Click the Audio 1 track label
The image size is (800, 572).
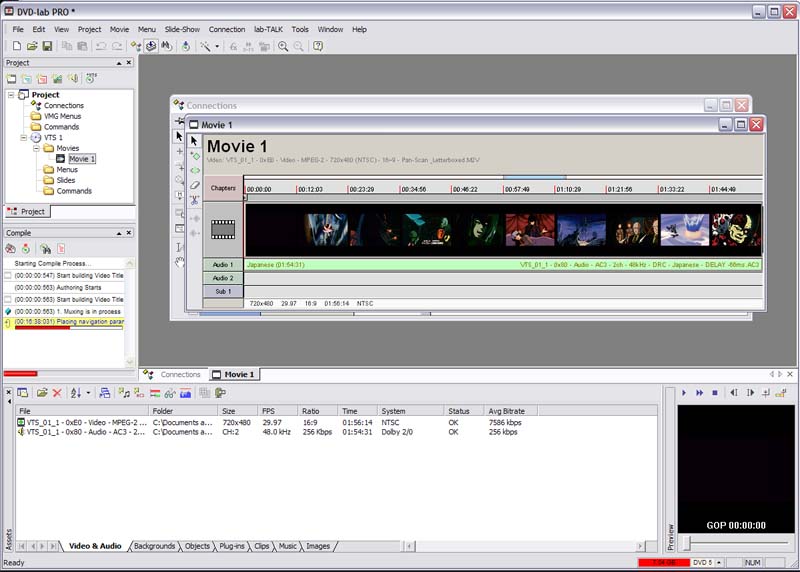(223, 265)
